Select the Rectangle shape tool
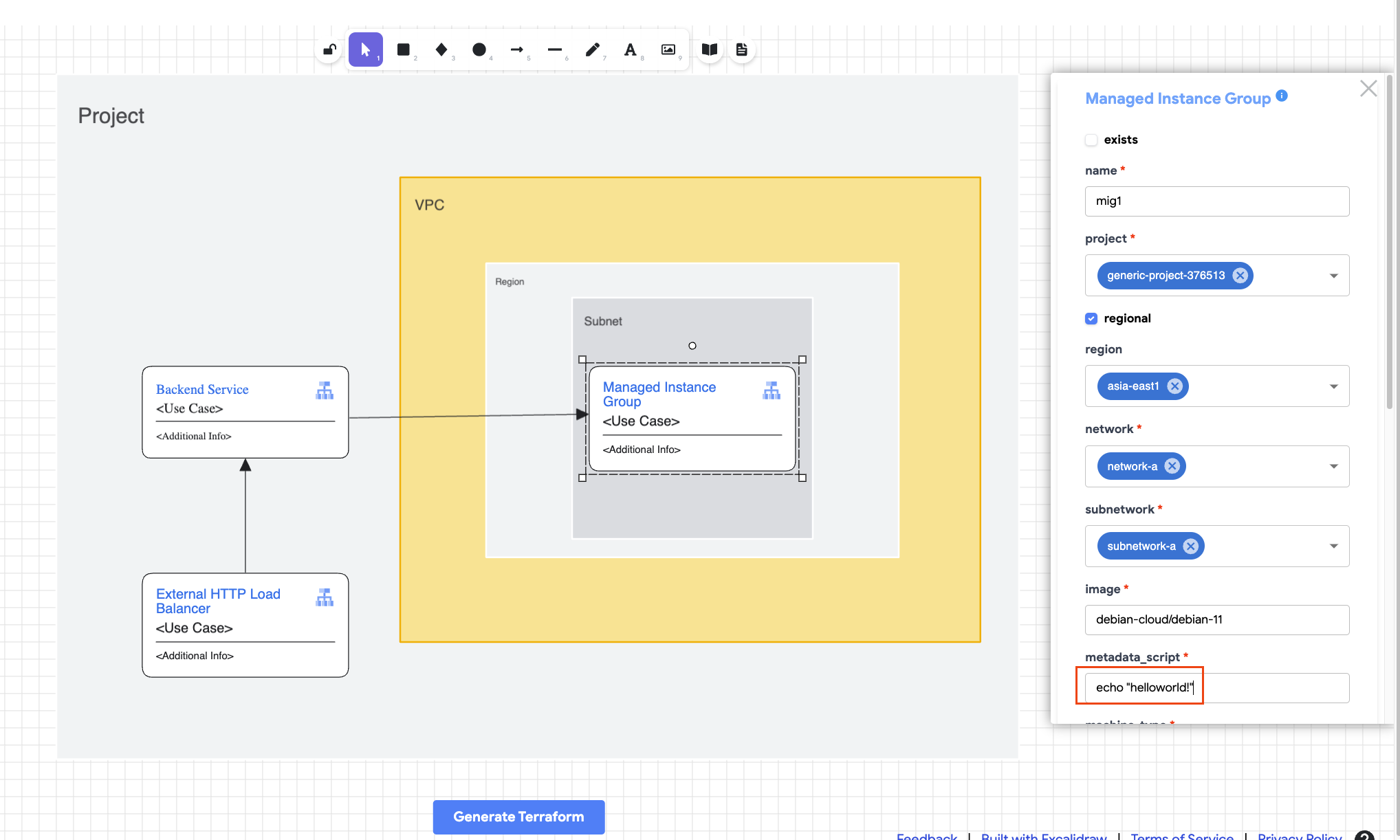 tap(404, 49)
